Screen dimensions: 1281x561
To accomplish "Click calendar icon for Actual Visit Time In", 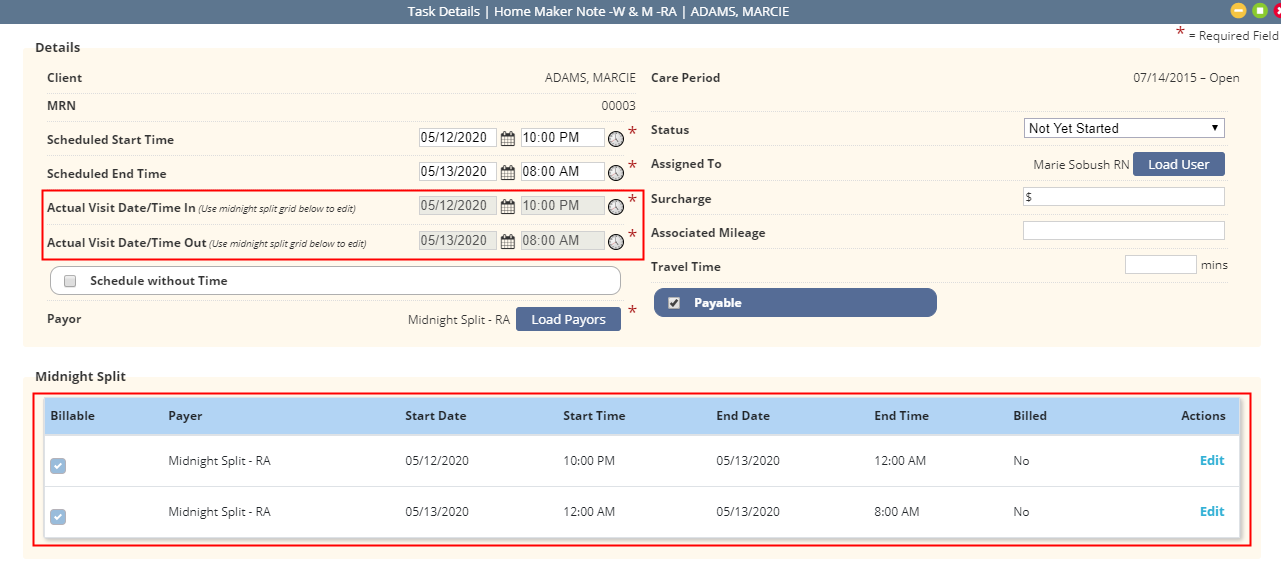I will tap(507, 206).
